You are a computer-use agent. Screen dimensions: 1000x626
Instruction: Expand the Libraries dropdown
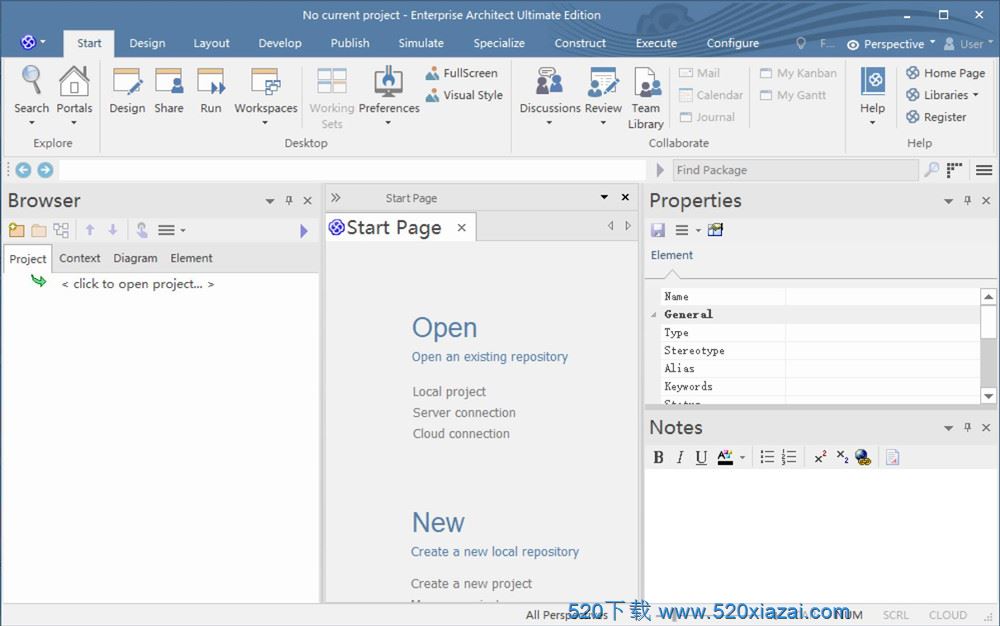tap(942, 95)
